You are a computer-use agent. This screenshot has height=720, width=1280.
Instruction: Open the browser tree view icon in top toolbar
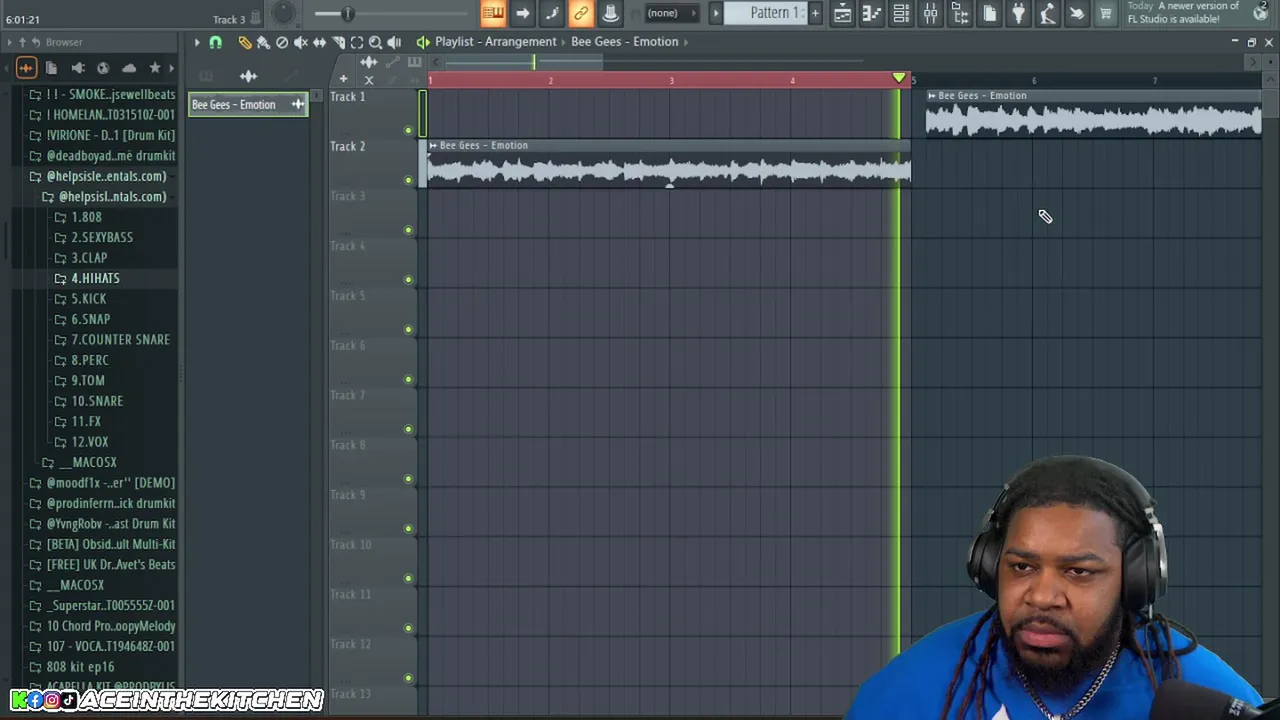coord(960,13)
